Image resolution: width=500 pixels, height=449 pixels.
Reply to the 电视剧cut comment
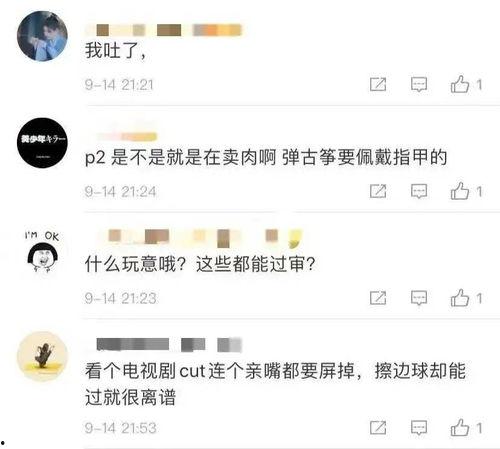point(419,428)
